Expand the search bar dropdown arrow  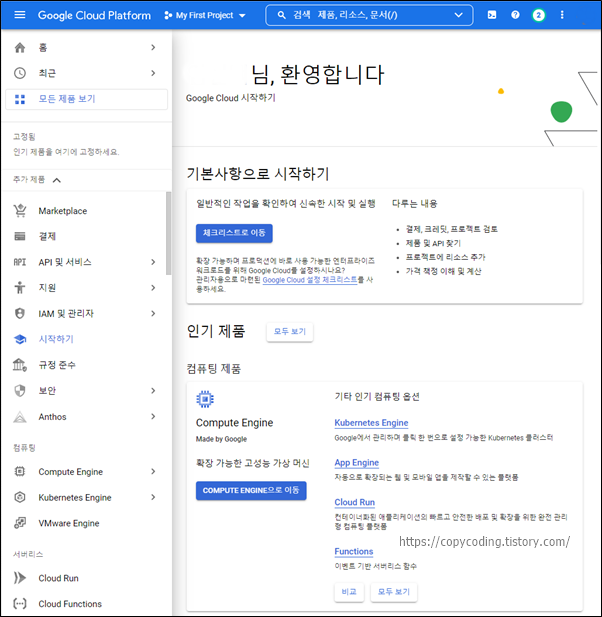click(x=458, y=15)
